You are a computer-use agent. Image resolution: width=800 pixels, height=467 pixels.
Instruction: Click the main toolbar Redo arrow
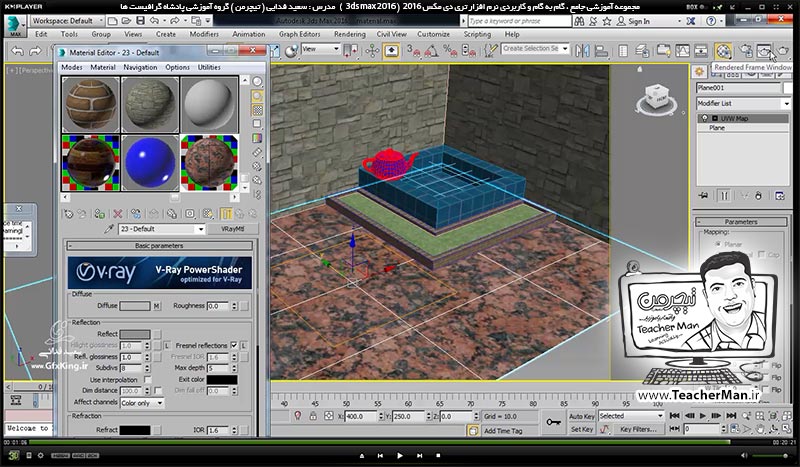[x=35, y=51]
